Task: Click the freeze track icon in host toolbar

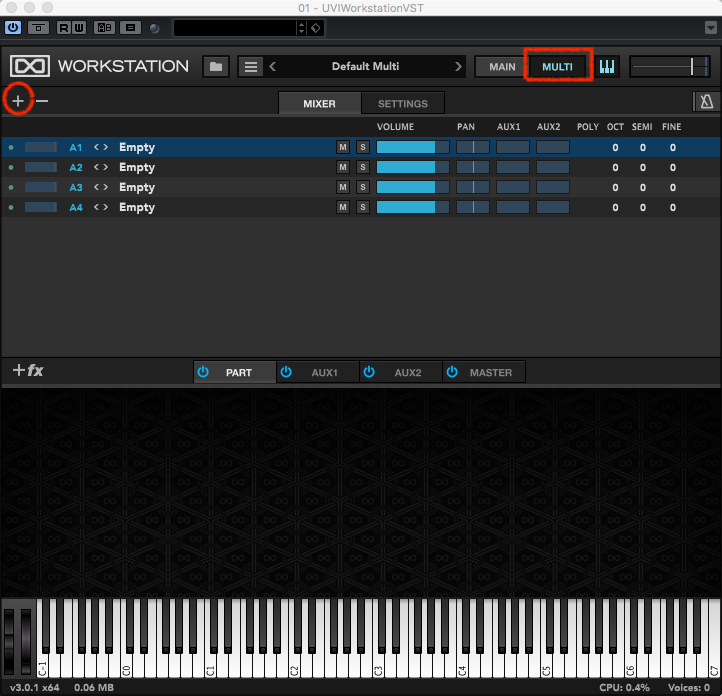Action: (x=38, y=28)
